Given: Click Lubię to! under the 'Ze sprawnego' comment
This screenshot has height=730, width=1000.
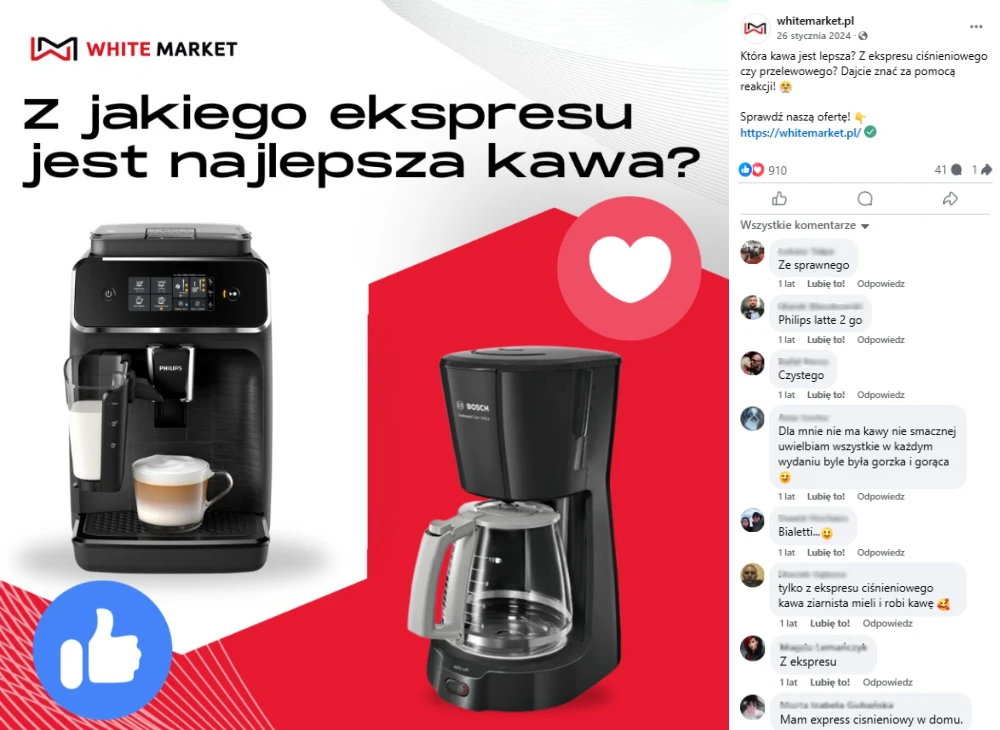Looking at the screenshot, I should pos(825,284).
